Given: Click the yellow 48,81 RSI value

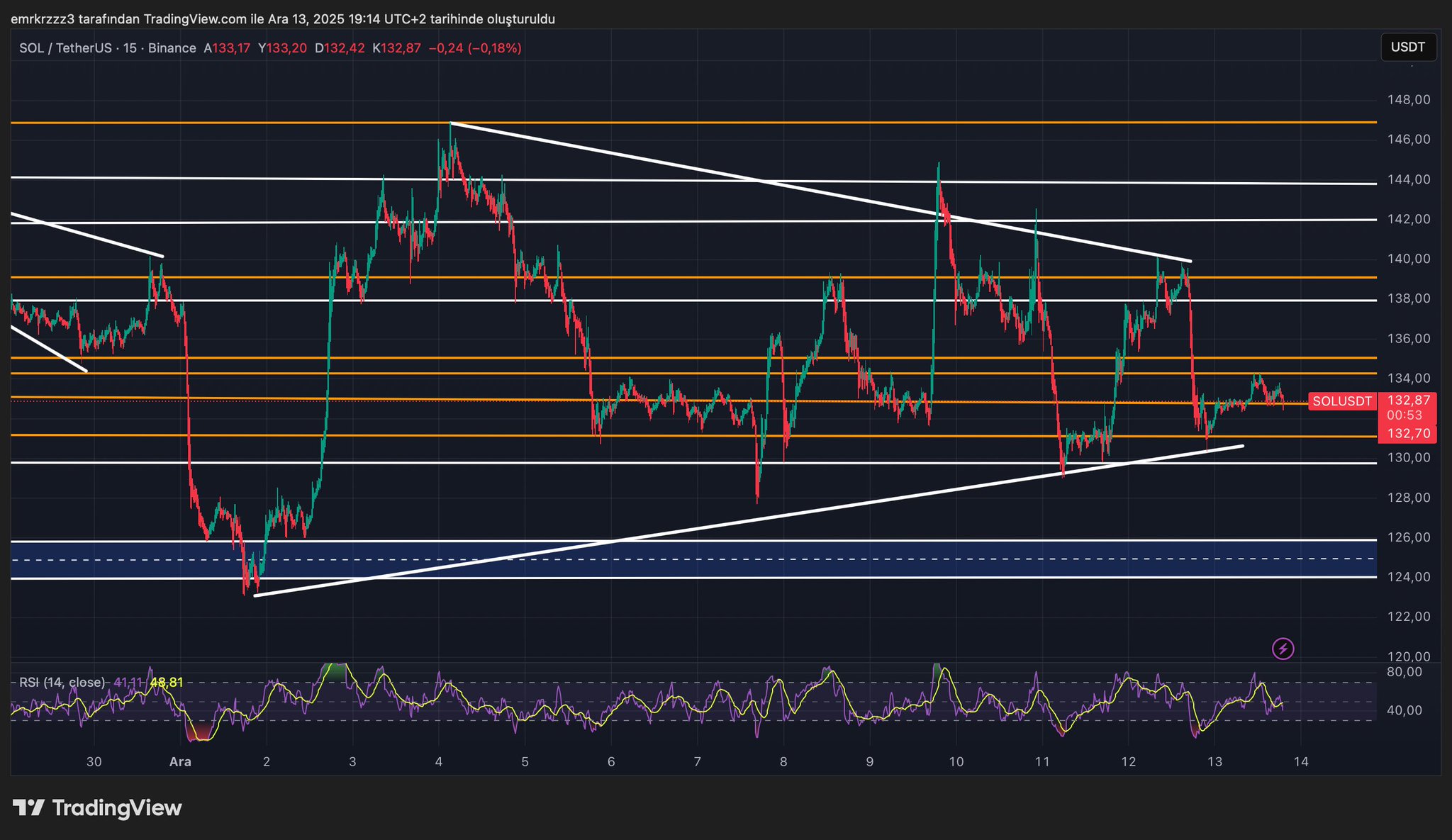Looking at the screenshot, I should point(167,682).
